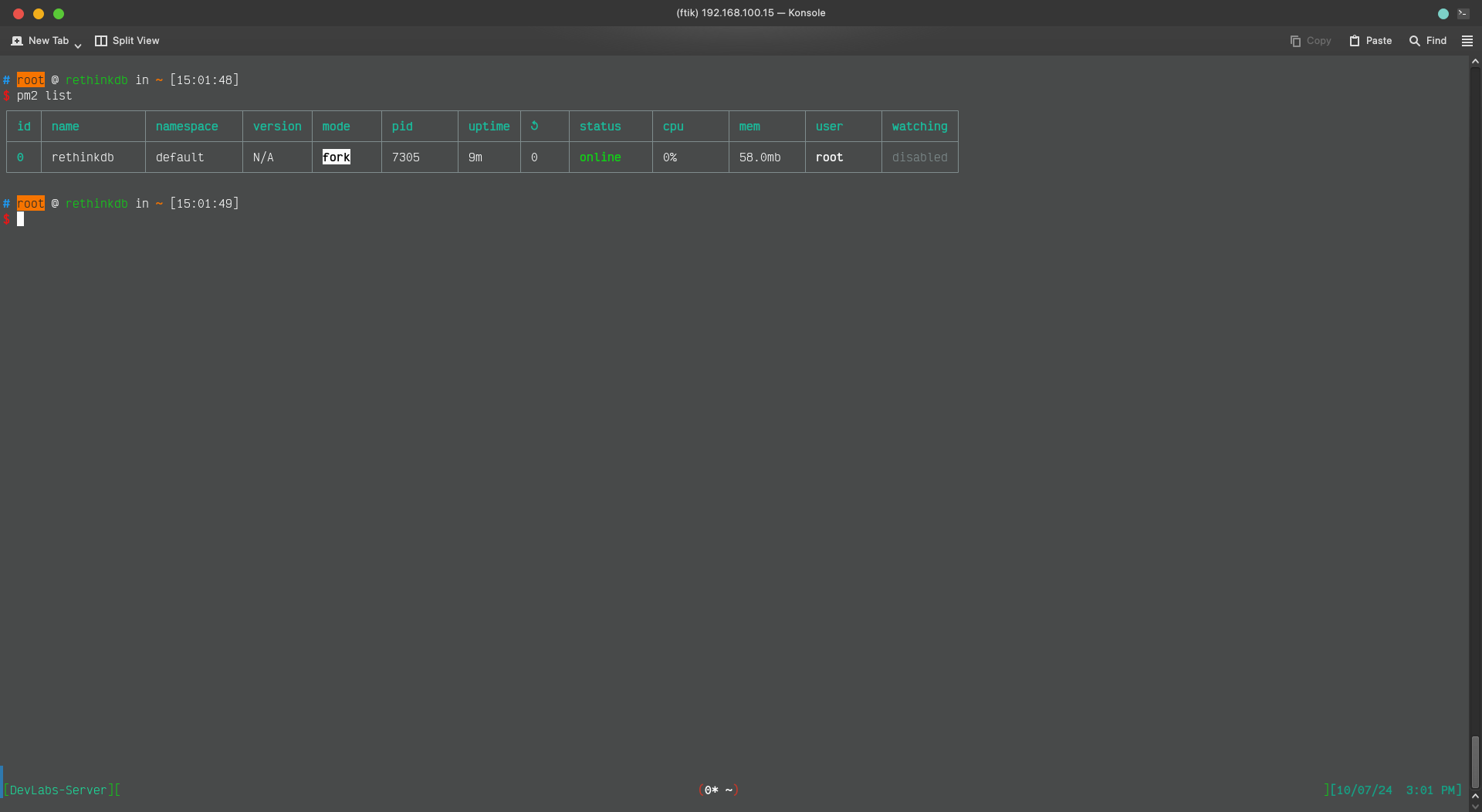
Task: Click date '10/07/24' in status line
Action: 1364,790
